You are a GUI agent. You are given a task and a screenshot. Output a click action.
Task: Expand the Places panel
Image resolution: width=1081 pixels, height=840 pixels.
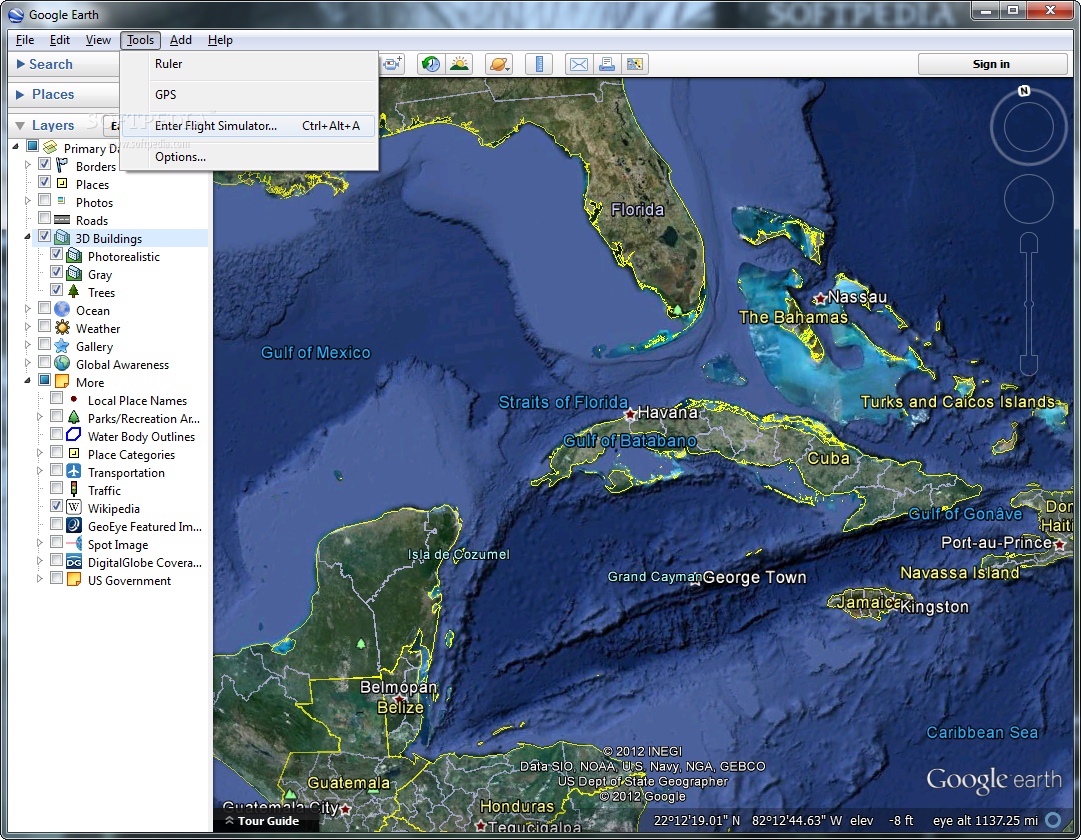[21, 94]
